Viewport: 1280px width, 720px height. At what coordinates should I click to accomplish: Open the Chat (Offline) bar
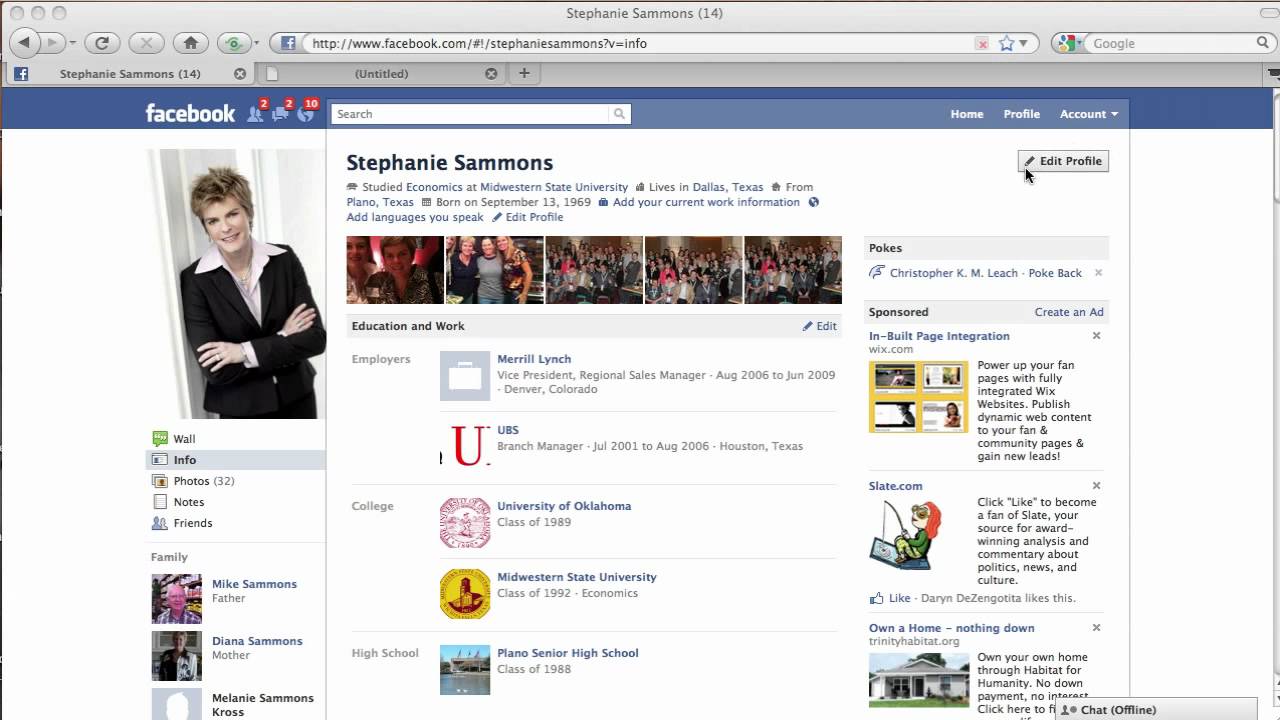tap(1156, 709)
